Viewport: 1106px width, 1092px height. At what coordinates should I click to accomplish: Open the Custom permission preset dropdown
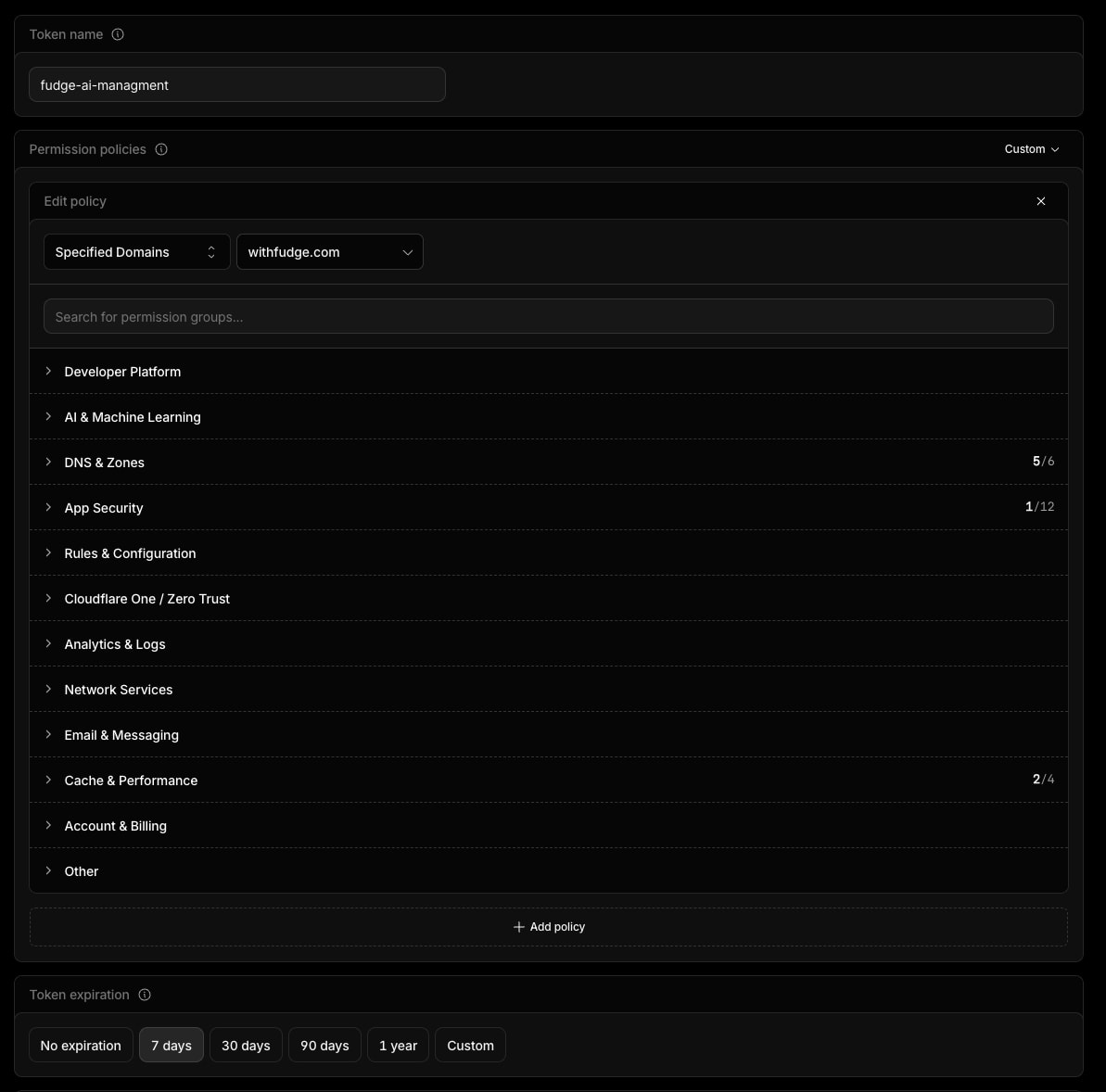[x=1032, y=149]
